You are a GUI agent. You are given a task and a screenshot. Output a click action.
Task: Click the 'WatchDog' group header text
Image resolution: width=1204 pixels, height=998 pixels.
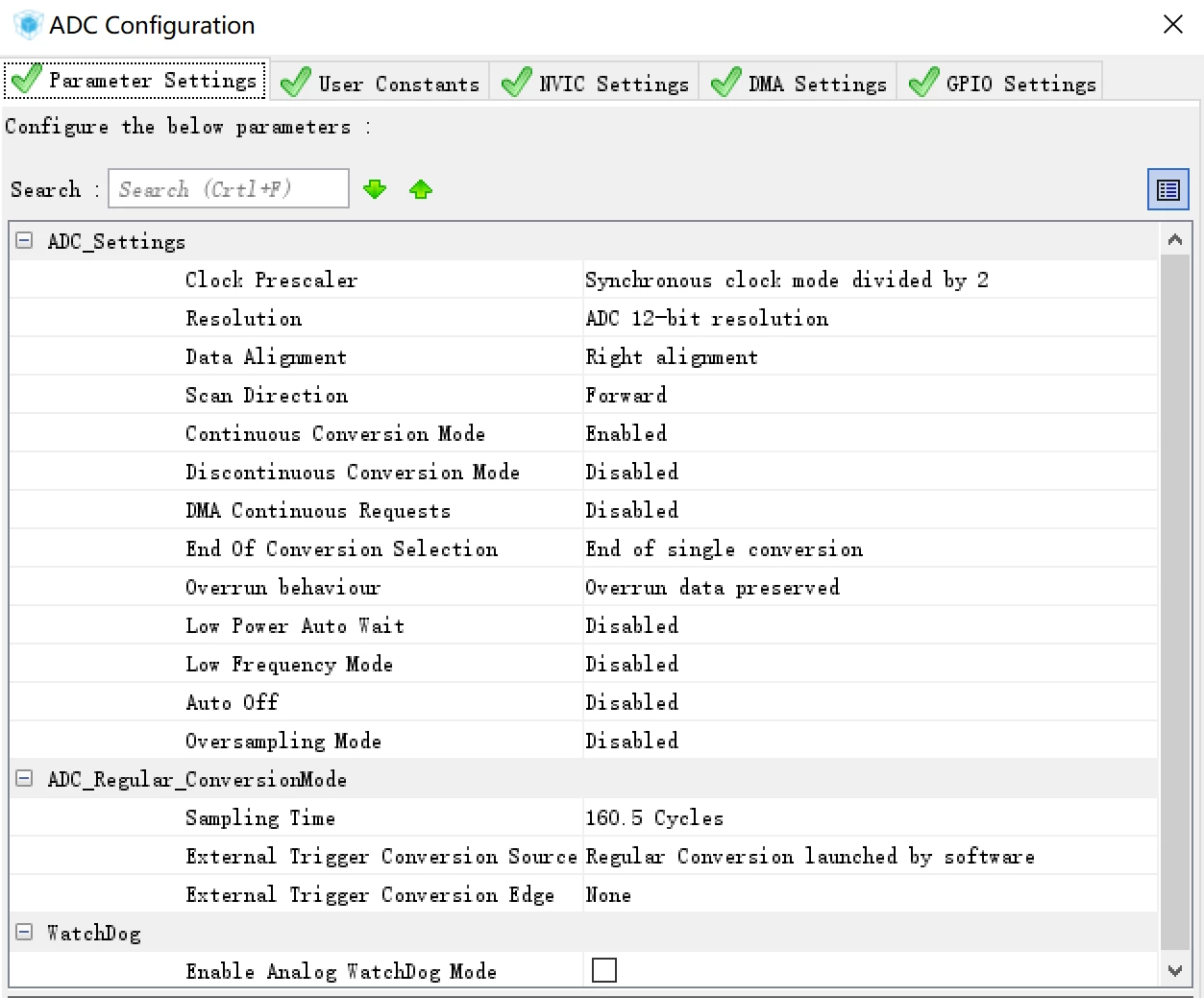click(x=93, y=933)
